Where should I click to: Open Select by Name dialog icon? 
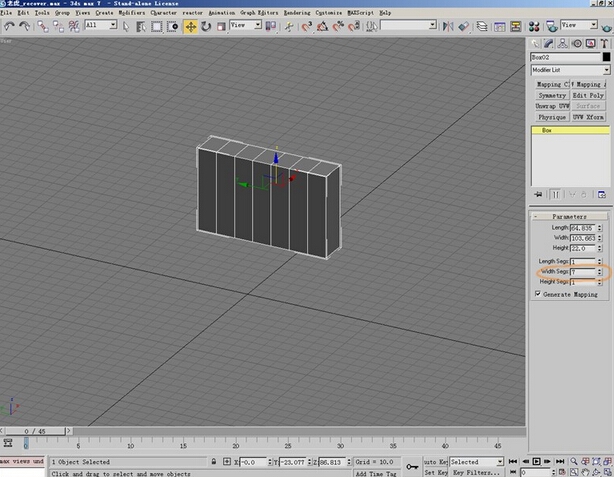[x=141, y=26]
